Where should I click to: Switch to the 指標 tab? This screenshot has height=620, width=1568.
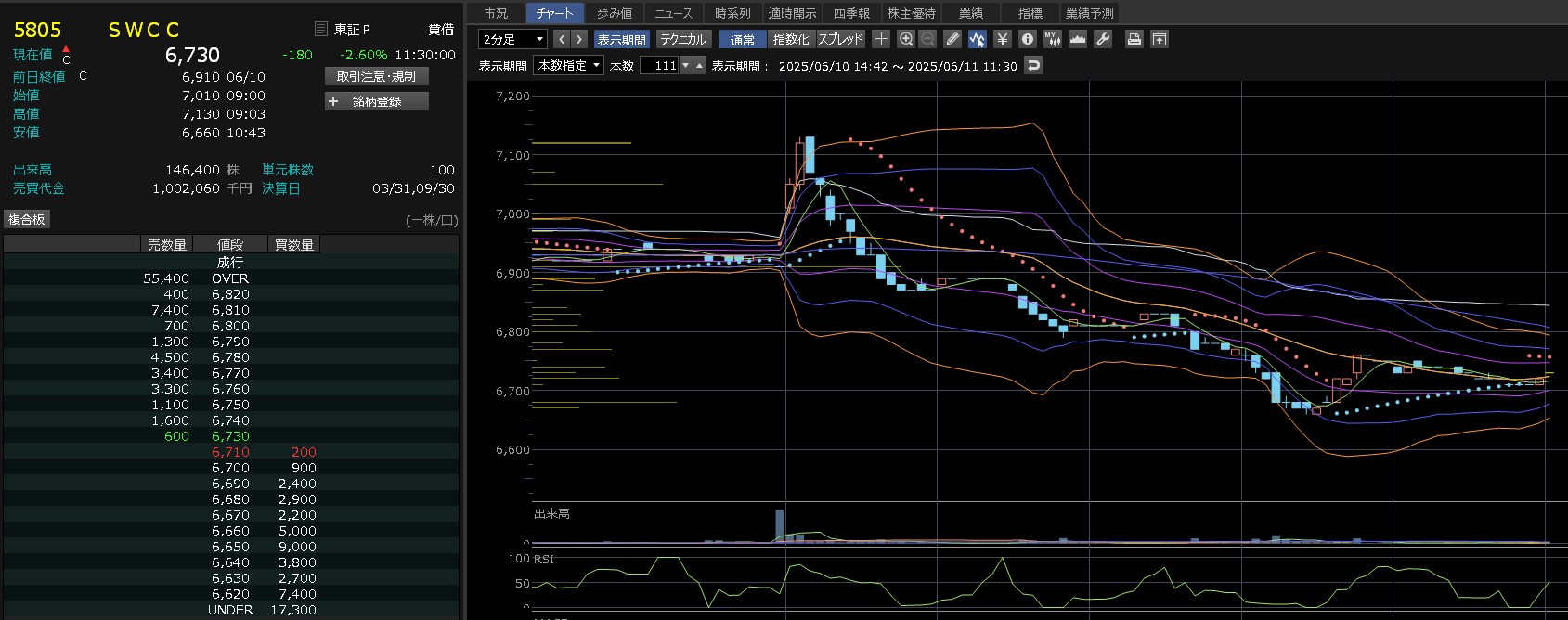click(1030, 13)
